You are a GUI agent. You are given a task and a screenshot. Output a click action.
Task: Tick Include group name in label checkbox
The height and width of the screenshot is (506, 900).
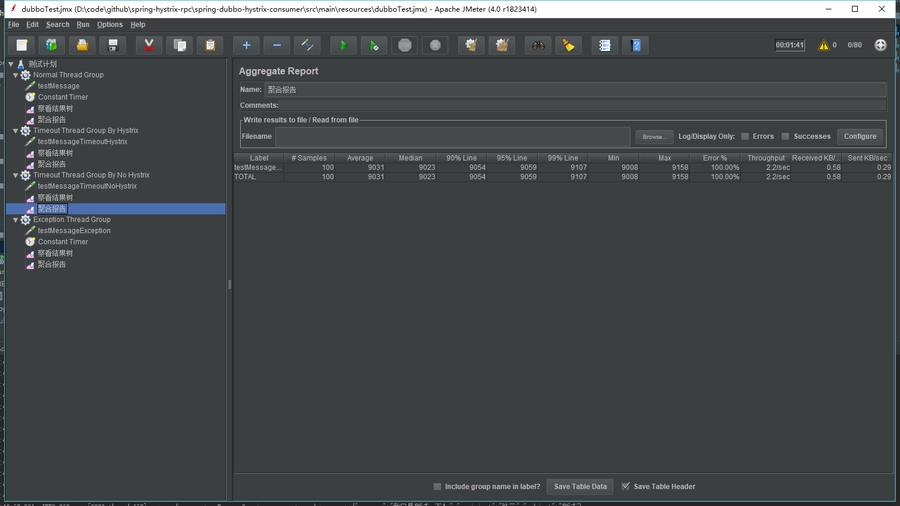(x=437, y=486)
